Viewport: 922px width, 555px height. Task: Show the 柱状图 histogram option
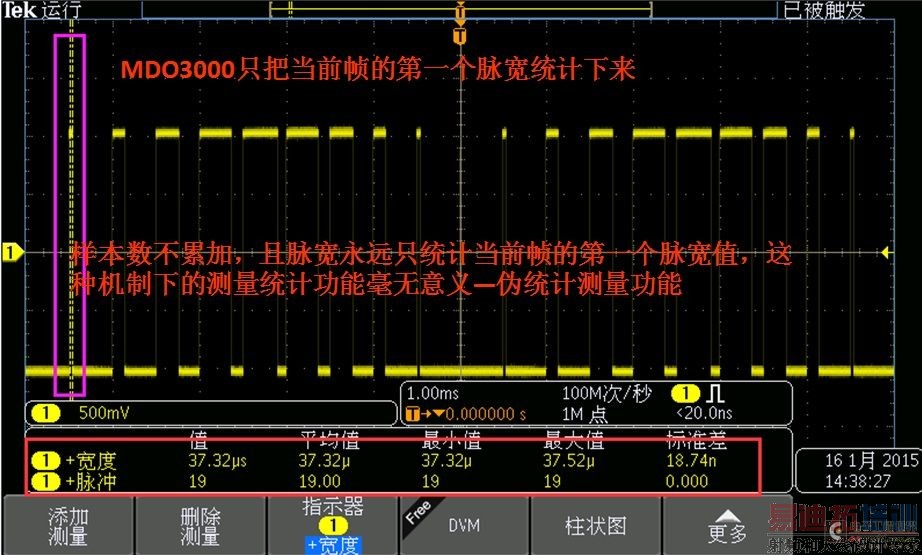[x=596, y=525]
